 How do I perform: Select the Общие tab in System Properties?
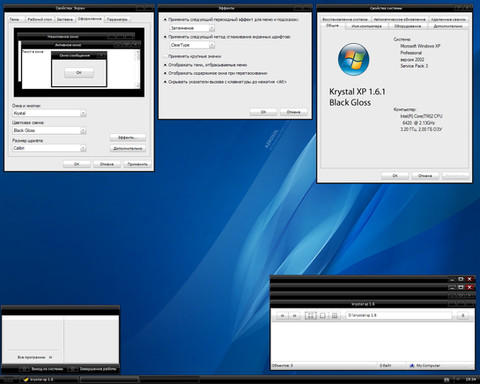coord(332,25)
